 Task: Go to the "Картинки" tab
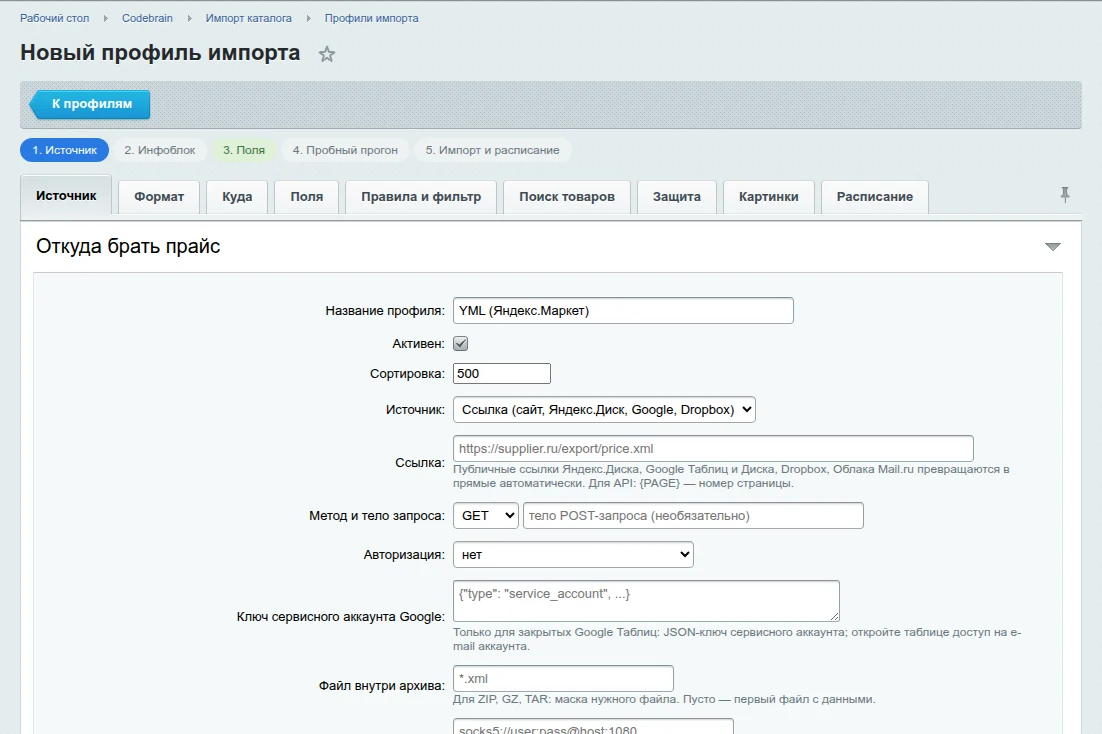point(769,197)
